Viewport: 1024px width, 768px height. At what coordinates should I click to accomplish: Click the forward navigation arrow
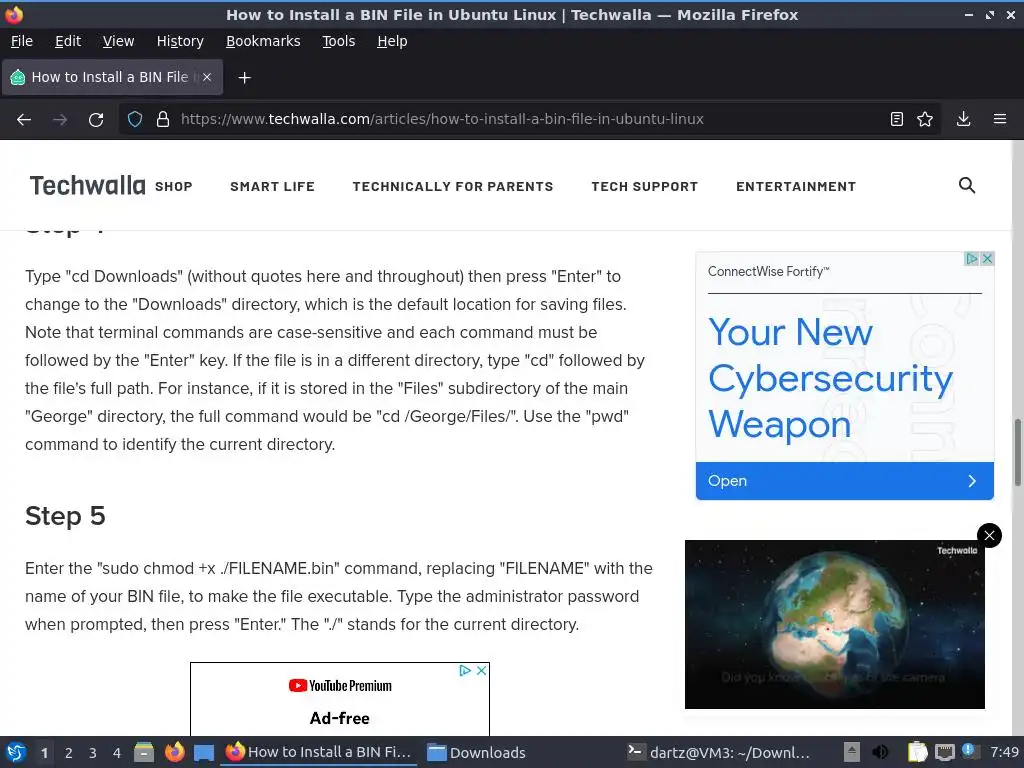(60, 120)
